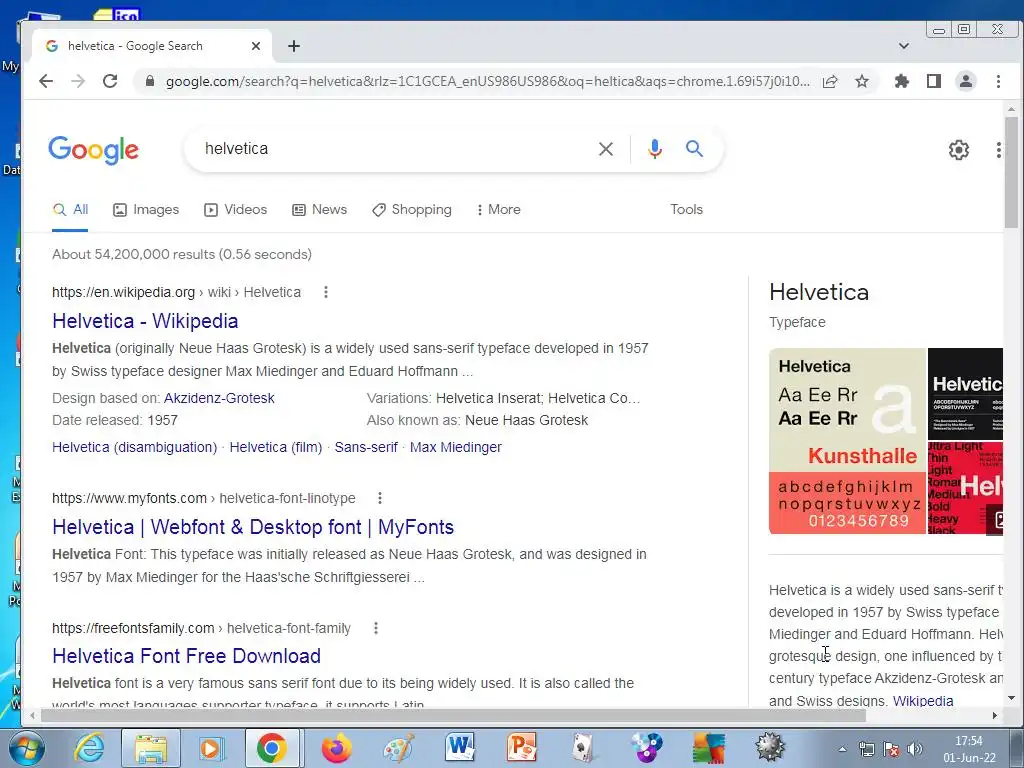The height and width of the screenshot is (768, 1024).
Task: Click the red Helvetica weights thumbnail
Action: point(965,488)
